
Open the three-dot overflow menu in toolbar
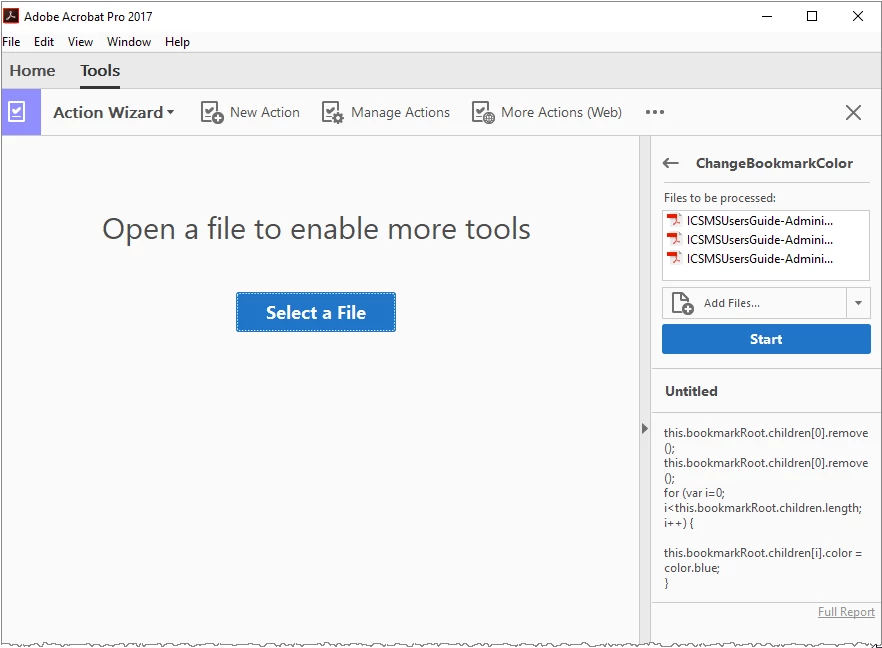coord(655,112)
